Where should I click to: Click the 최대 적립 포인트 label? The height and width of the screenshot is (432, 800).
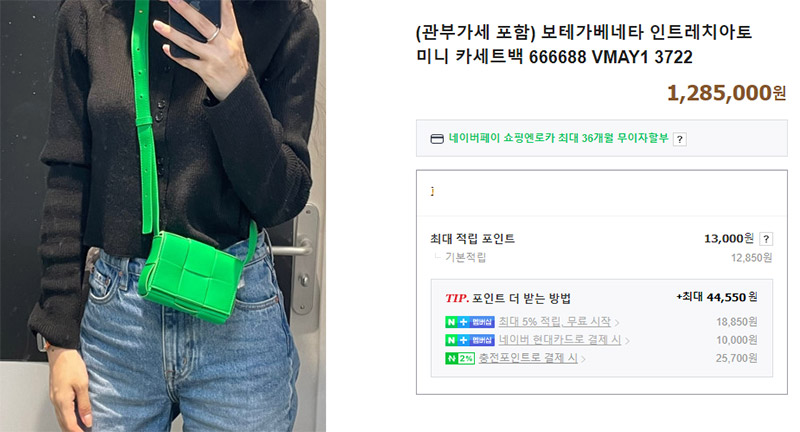click(x=472, y=239)
